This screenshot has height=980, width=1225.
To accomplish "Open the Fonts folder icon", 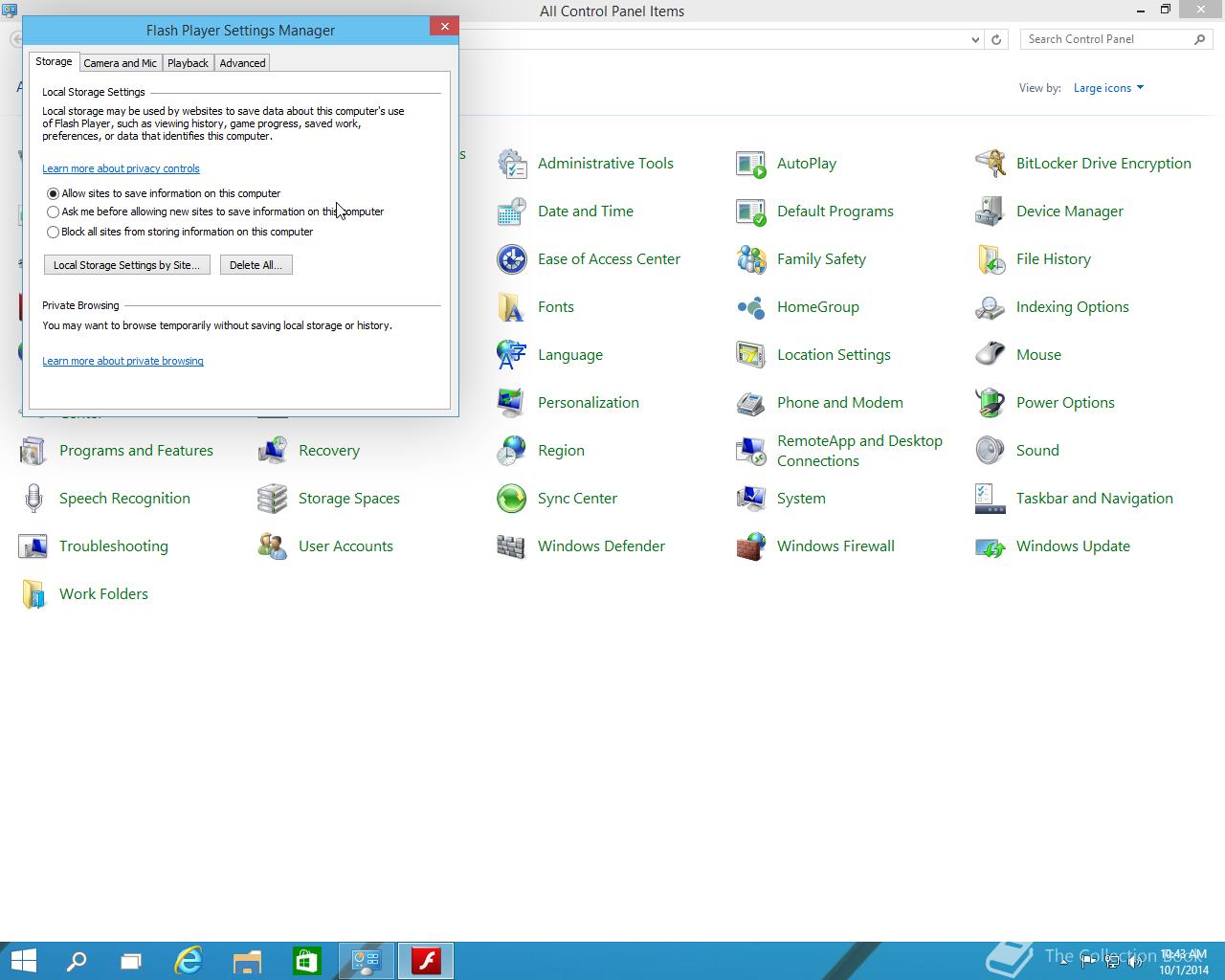I will pos(512,307).
